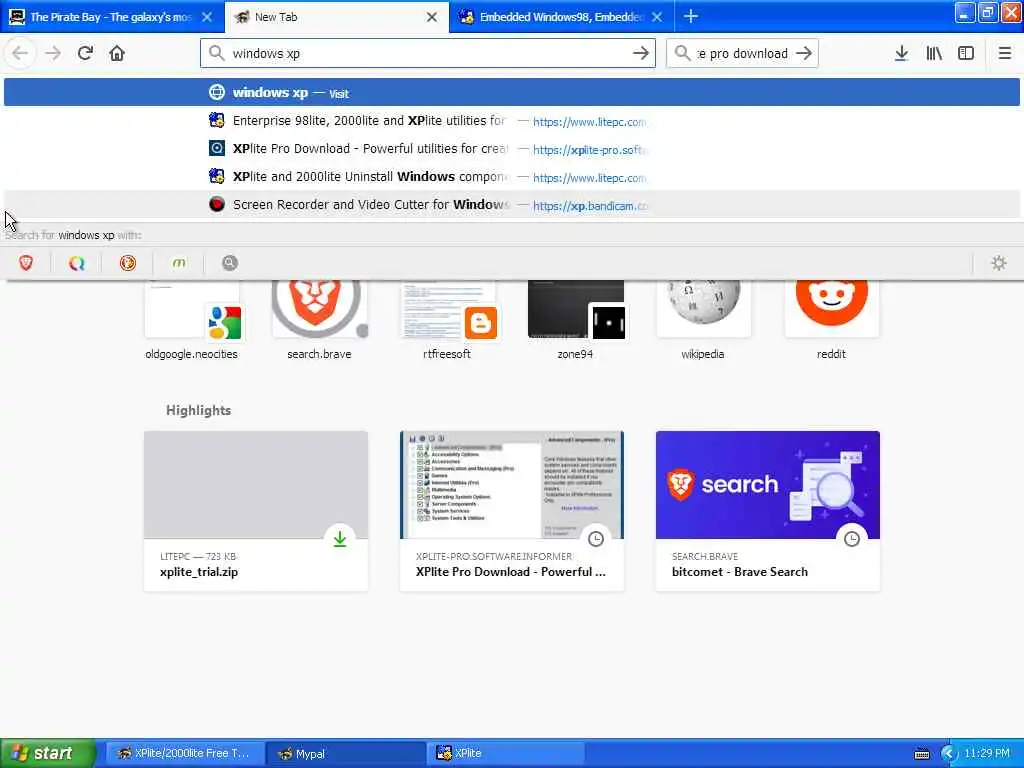
Task: Open search settings gear icon
Action: 999,263
